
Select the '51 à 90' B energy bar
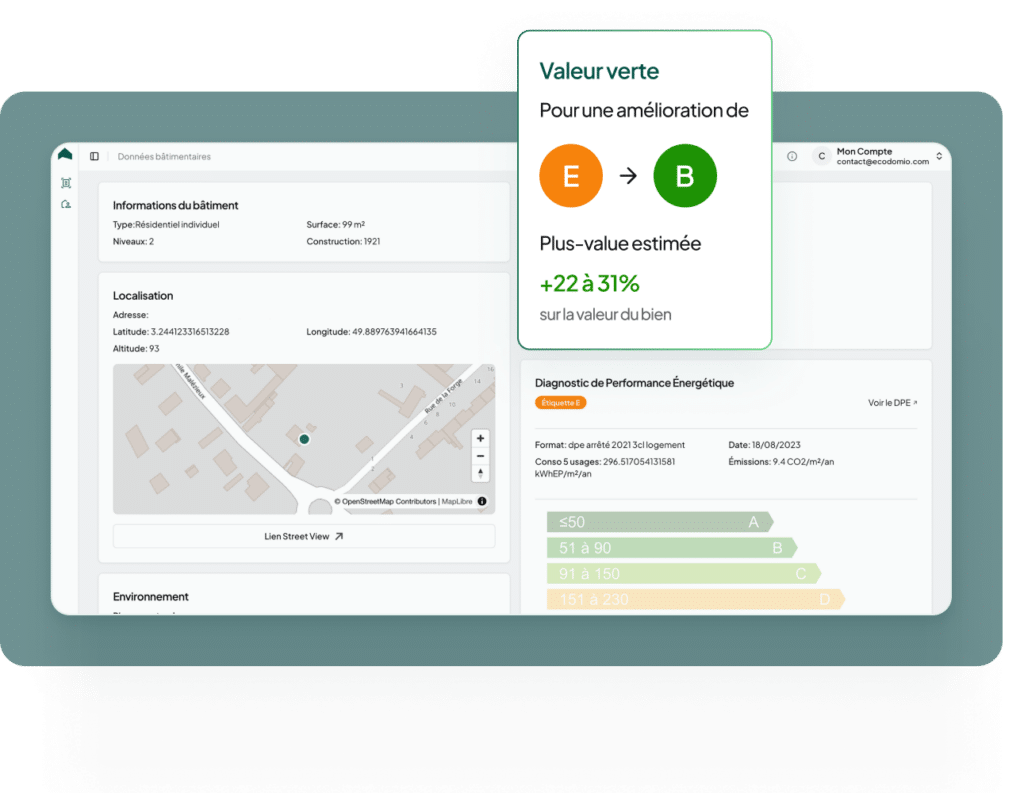coord(670,548)
